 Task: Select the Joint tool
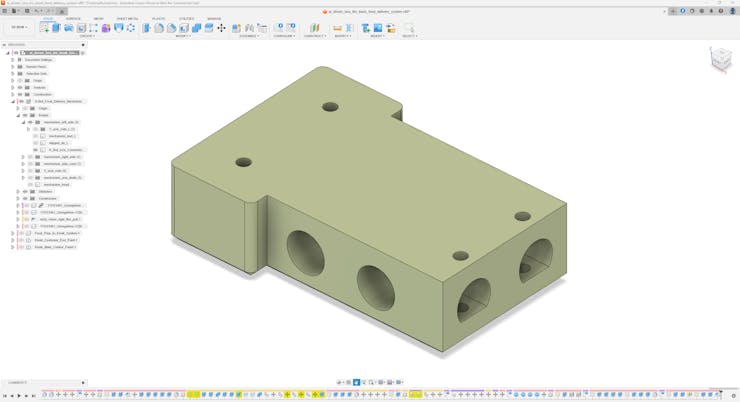coord(249,28)
